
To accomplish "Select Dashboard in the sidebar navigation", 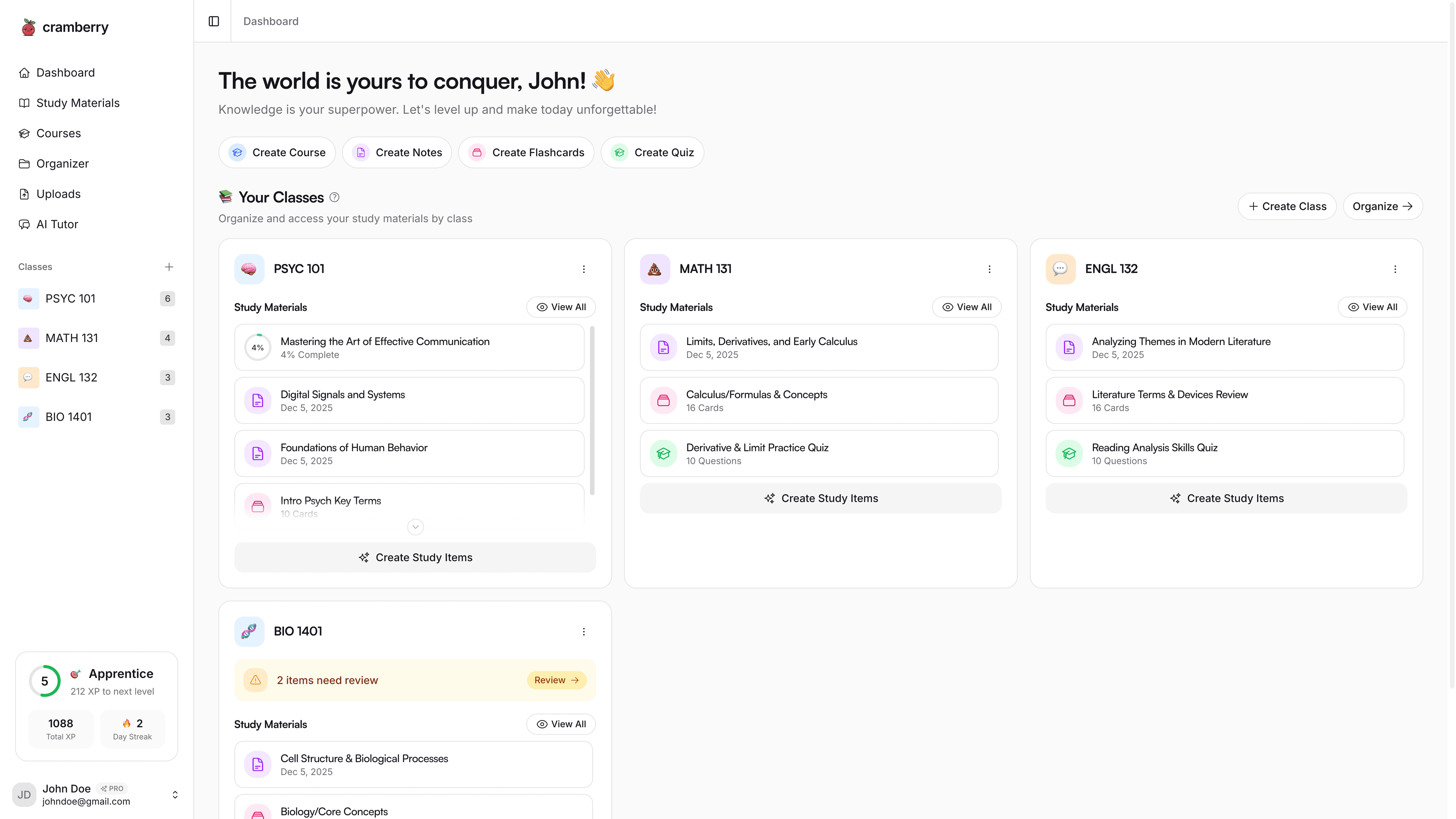I will (x=66, y=72).
